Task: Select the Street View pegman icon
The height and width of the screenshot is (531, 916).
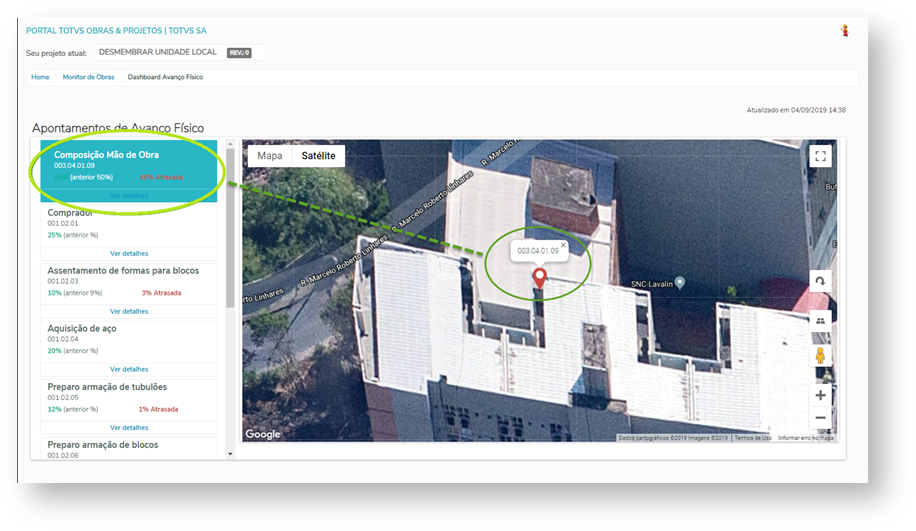Action: [820, 356]
